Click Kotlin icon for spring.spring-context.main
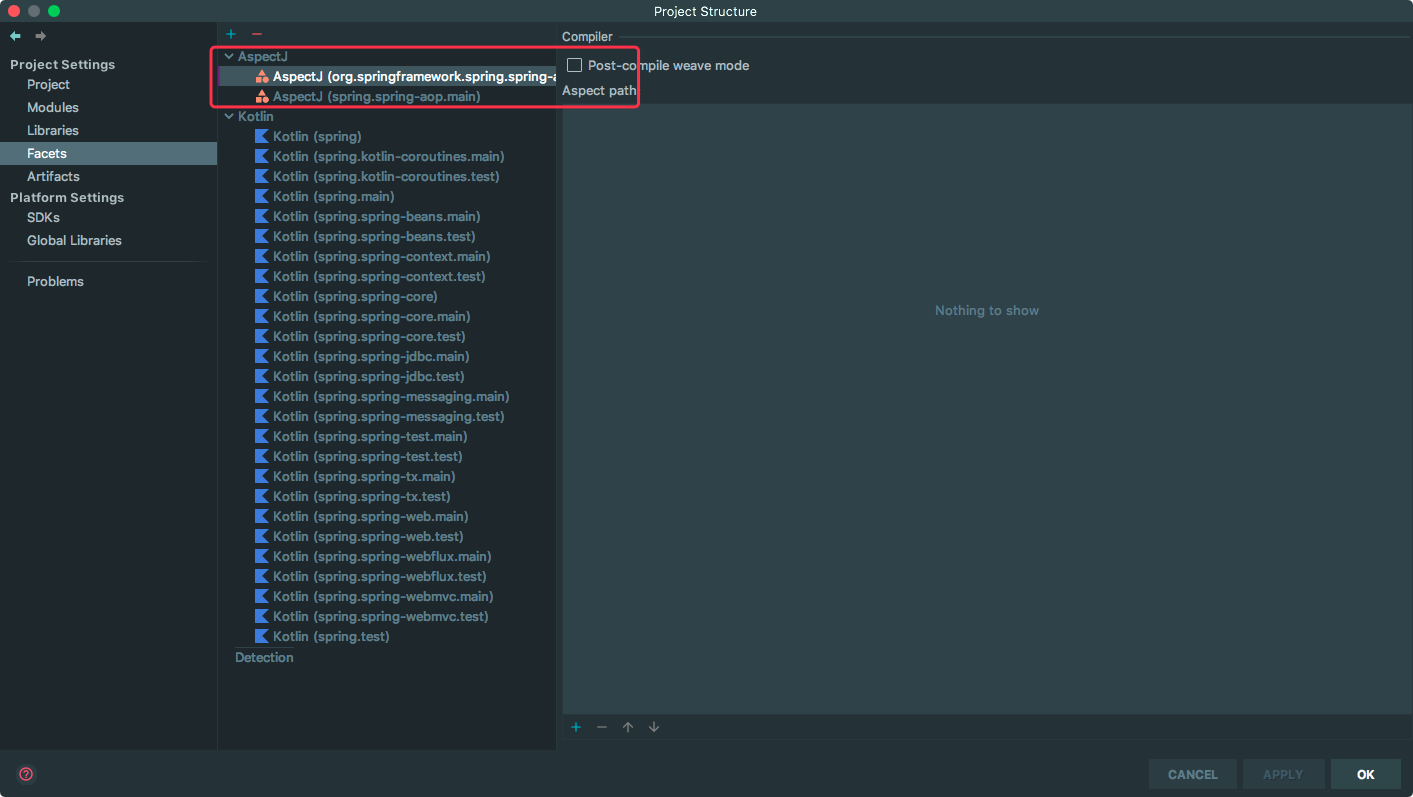 (x=262, y=256)
